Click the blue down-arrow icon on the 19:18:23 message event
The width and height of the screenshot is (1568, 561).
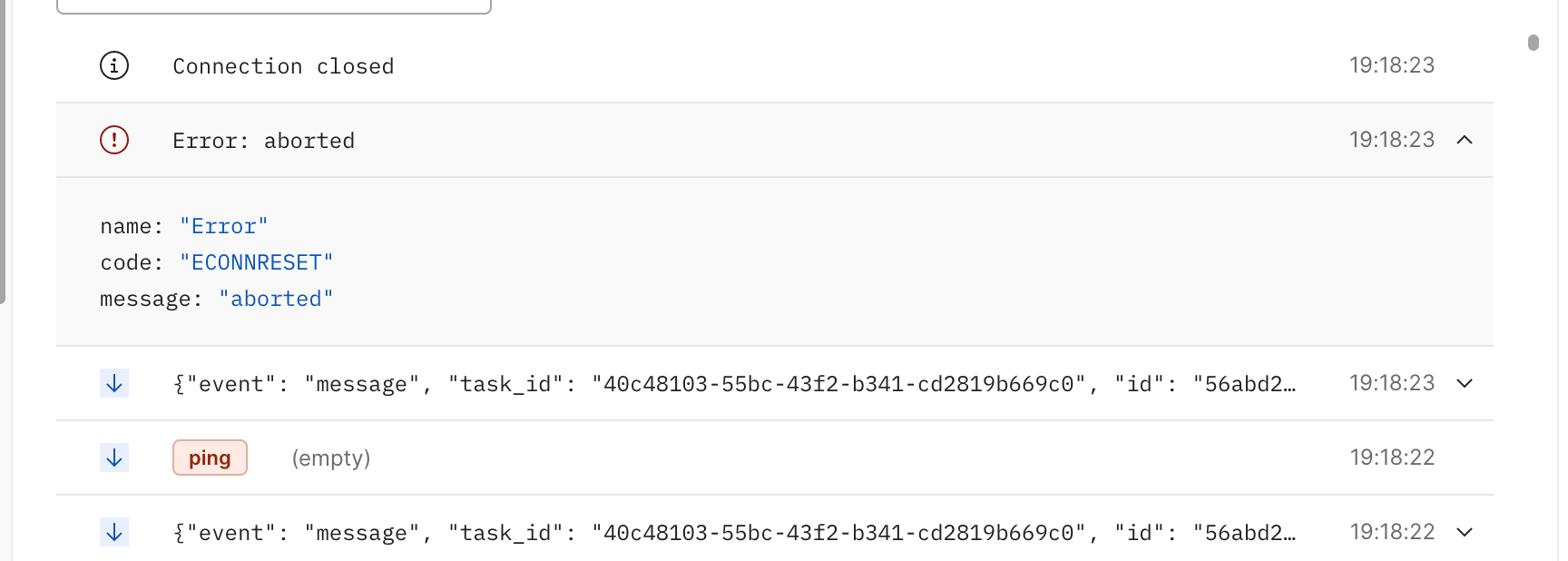tap(113, 382)
